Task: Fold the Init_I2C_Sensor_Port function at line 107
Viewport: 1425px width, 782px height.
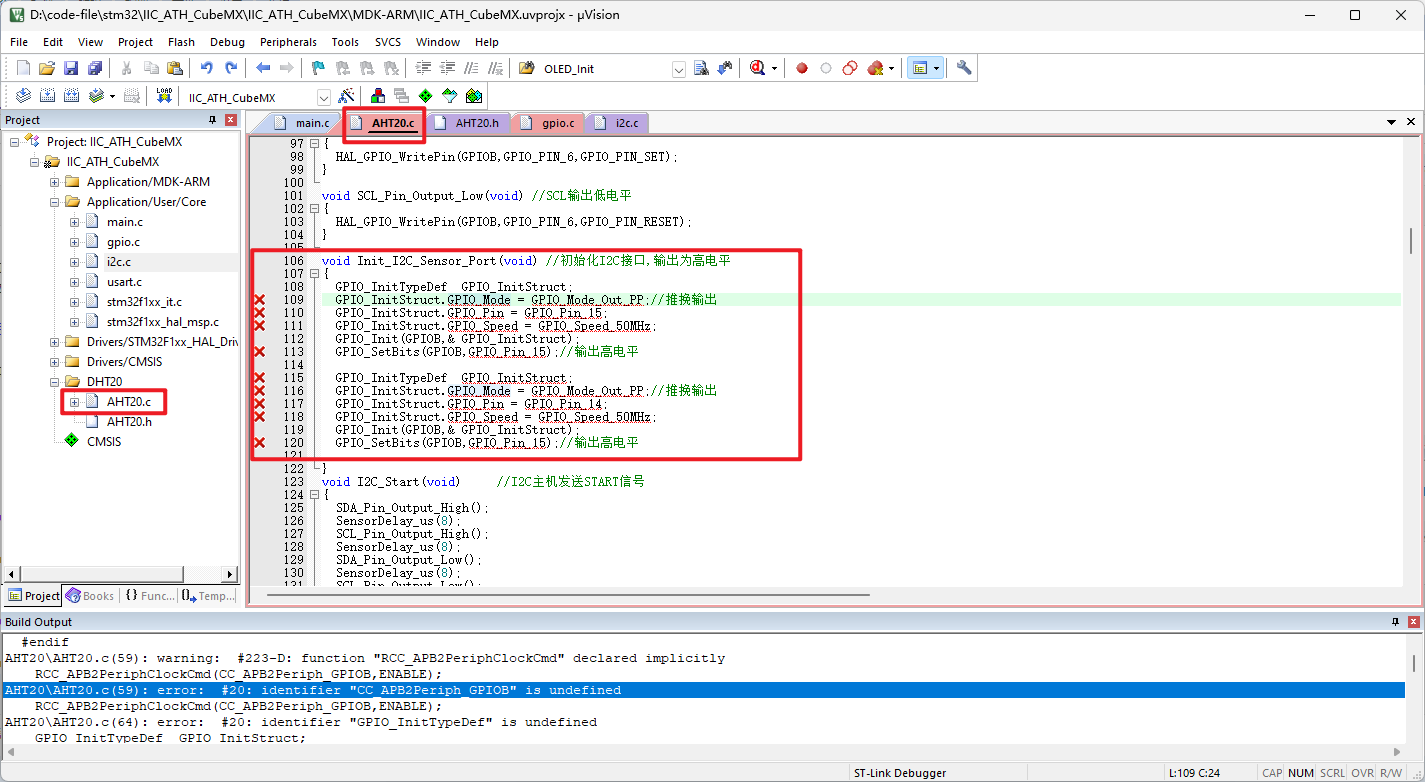Action: click(315, 274)
